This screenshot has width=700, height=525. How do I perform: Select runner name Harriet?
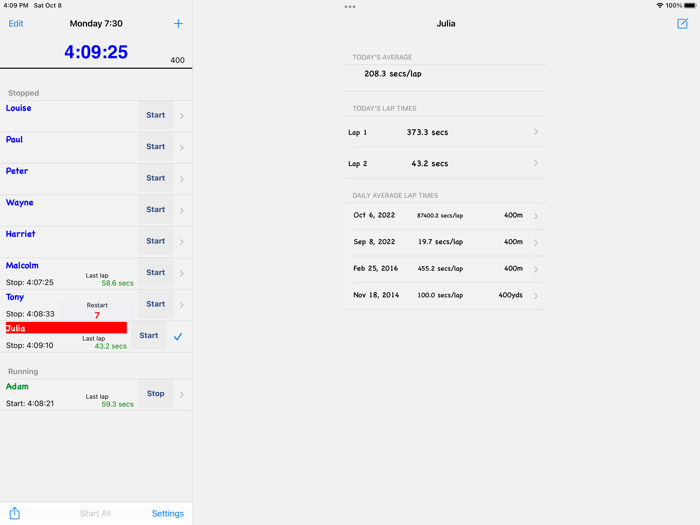21,234
